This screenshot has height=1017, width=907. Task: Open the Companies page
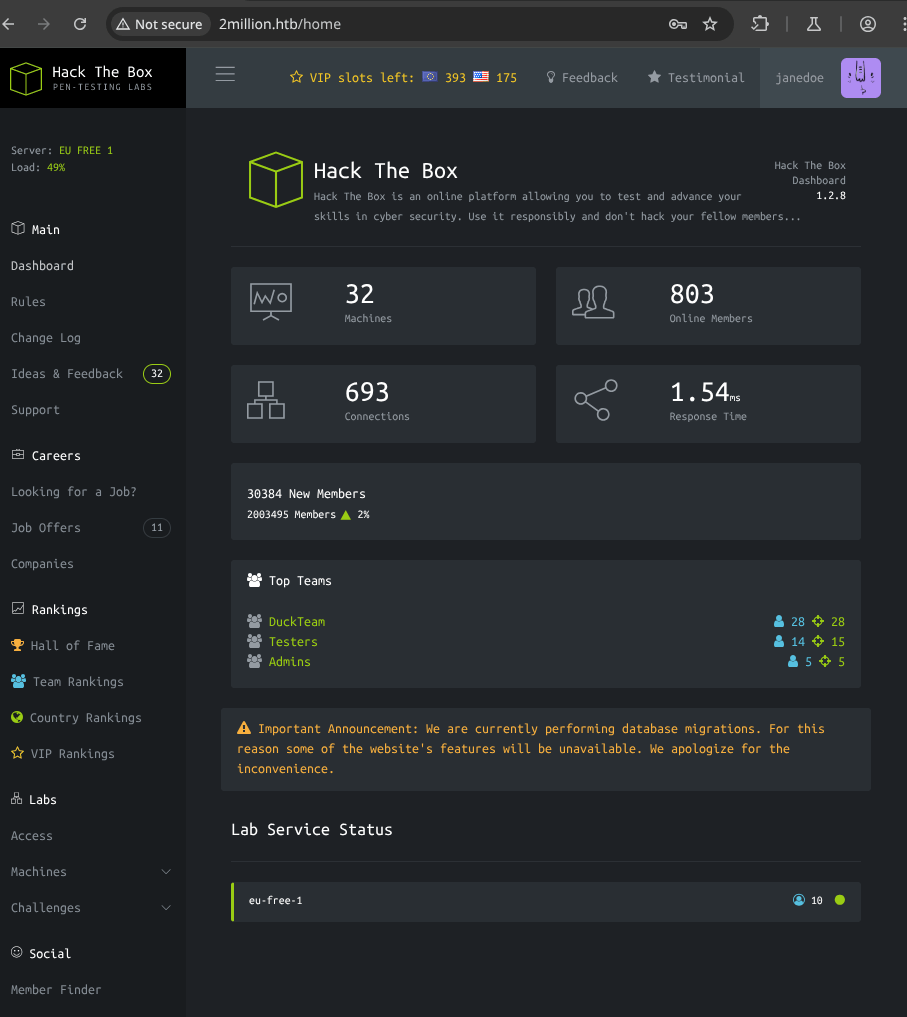click(42, 564)
